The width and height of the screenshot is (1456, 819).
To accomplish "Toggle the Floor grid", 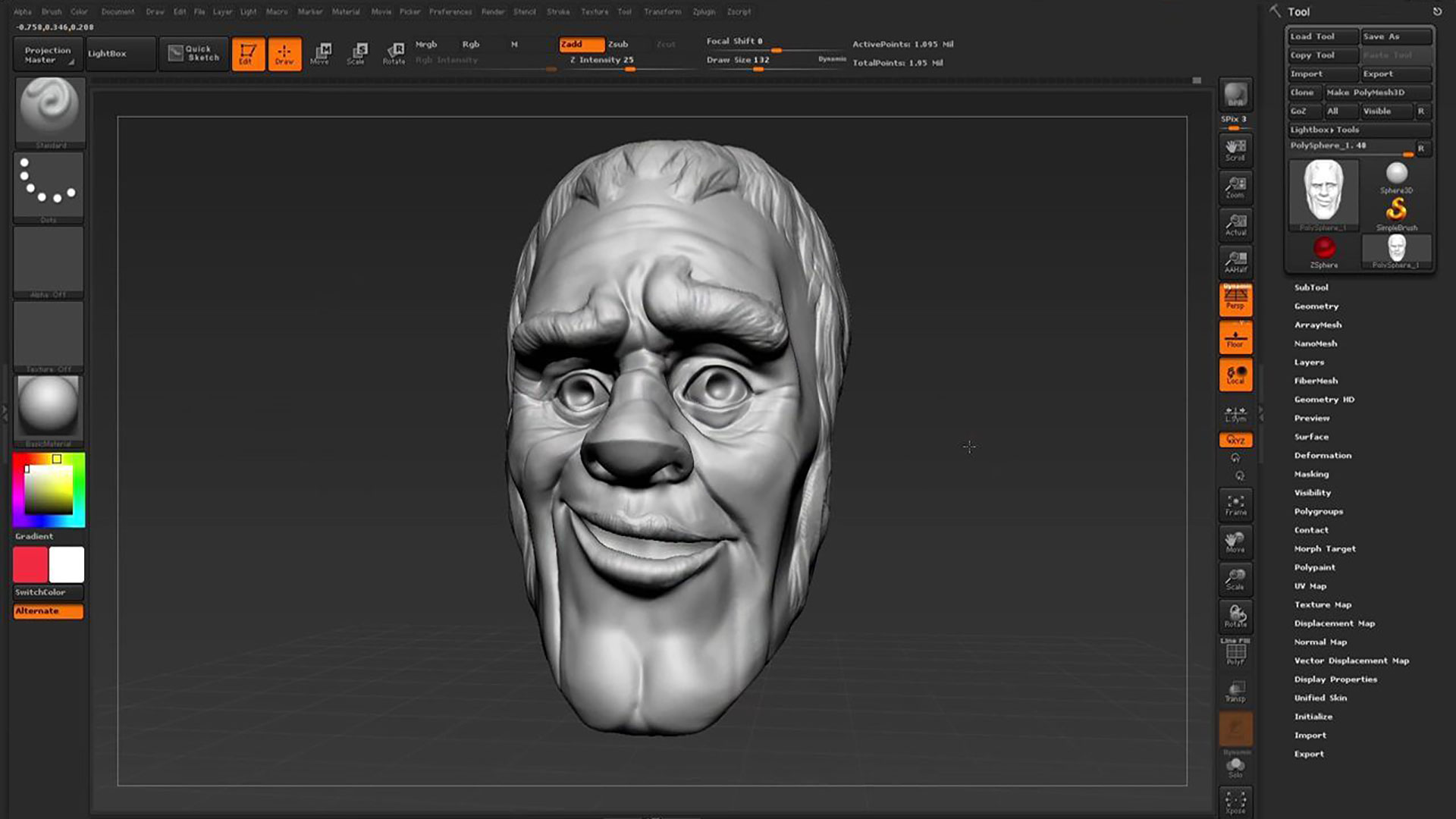I will click(x=1235, y=337).
